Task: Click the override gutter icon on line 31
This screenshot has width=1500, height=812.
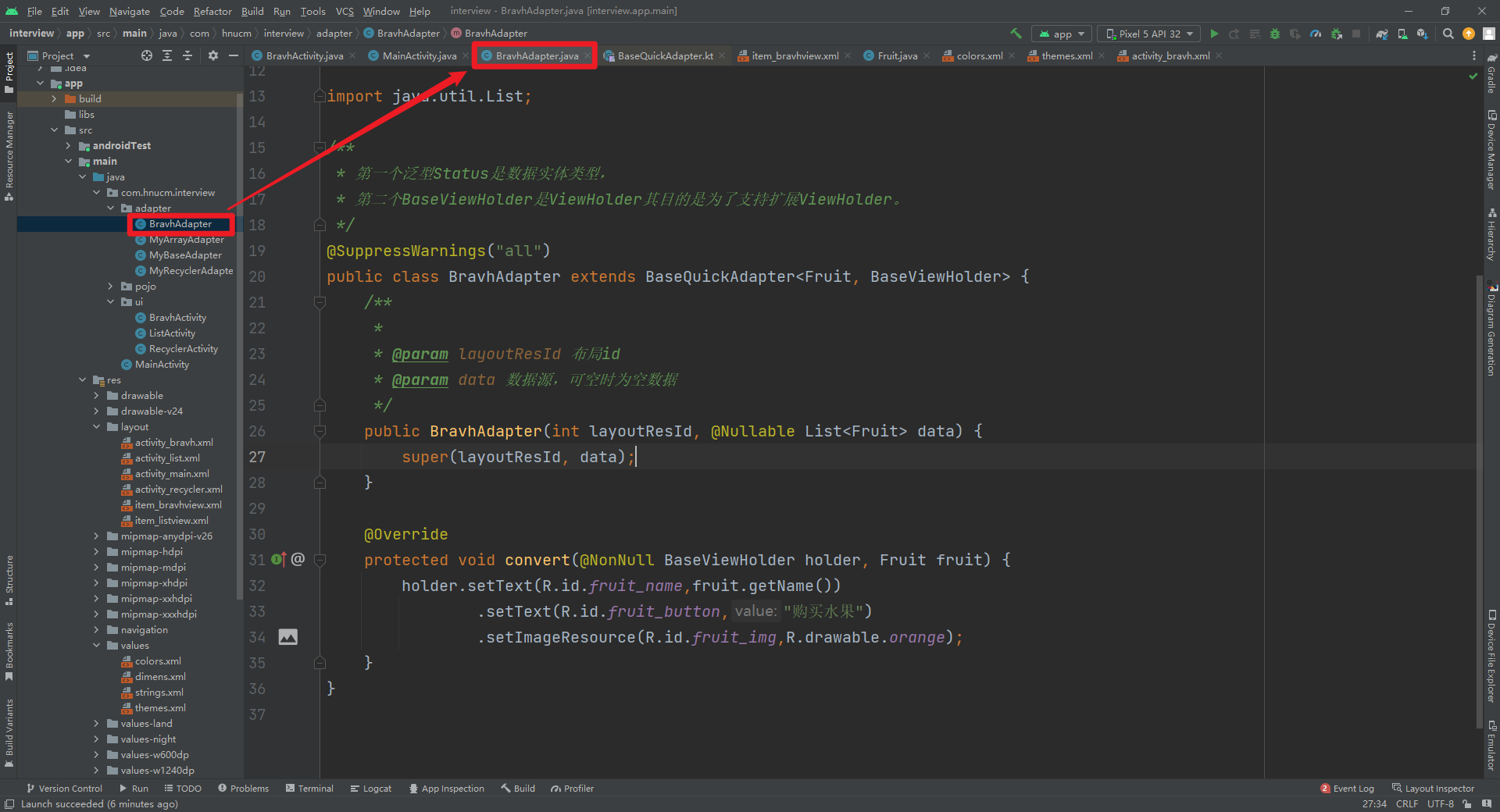Action: point(278,559)
